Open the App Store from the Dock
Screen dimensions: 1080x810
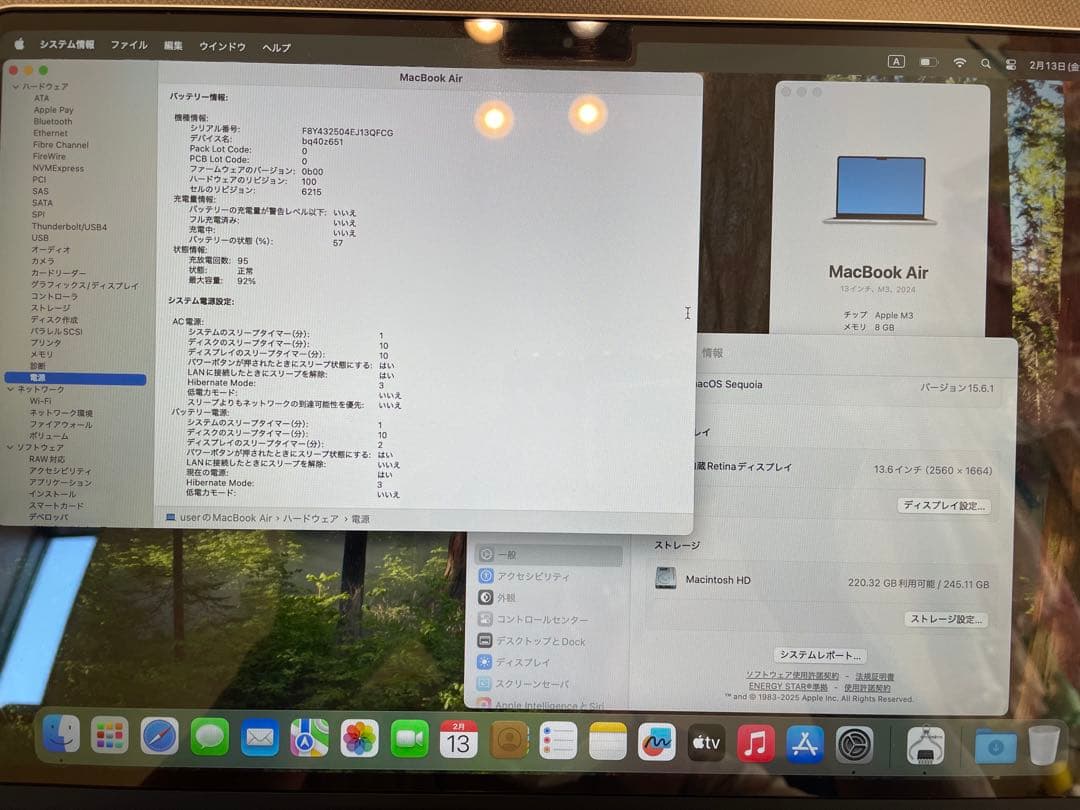coord(804,742)
